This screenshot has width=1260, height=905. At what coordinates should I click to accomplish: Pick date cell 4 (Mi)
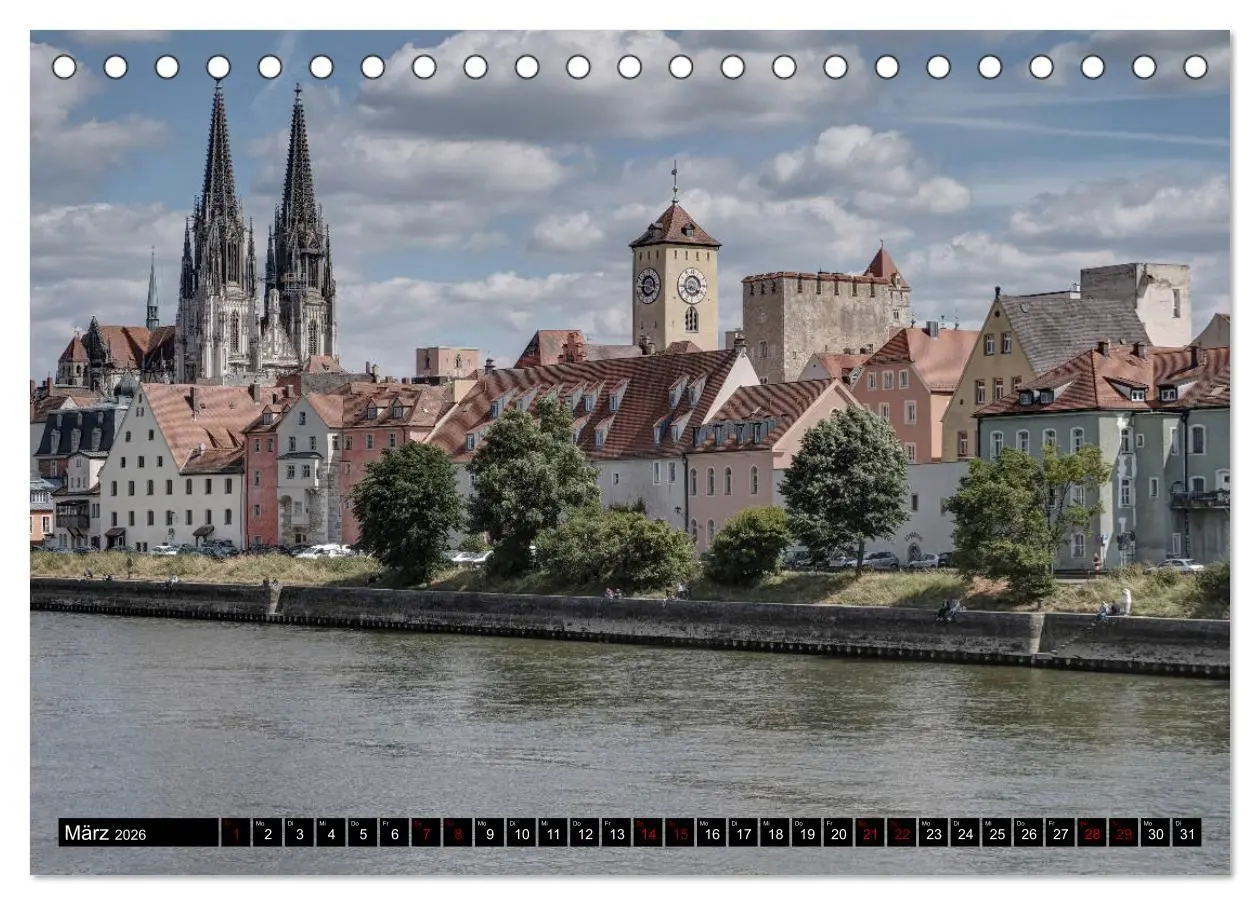[330, 833]
